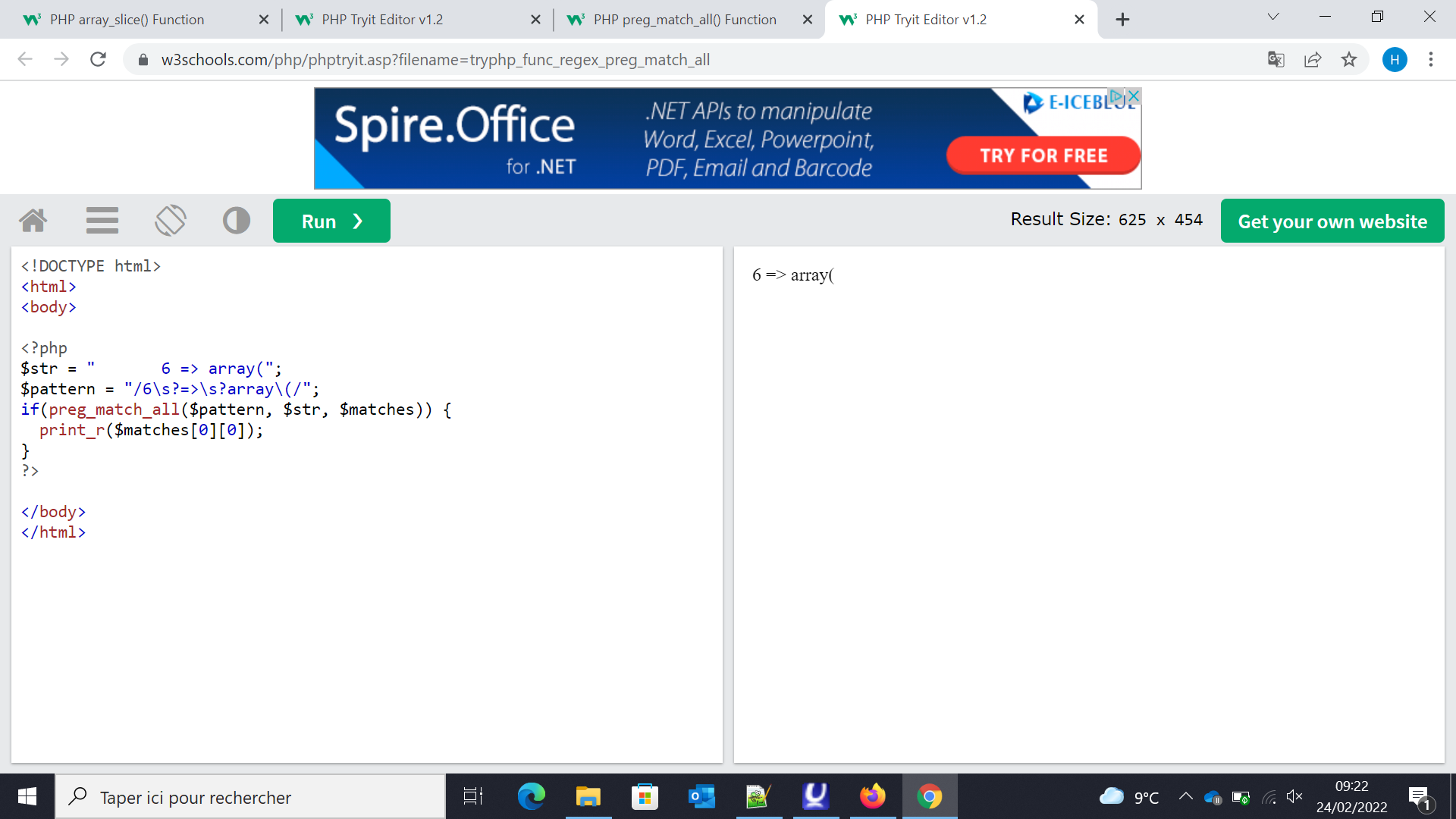The height and width of the screenshot is (819, 1456).
Task: Toggle dark mode contrast icon
Action: click(237, 221)
